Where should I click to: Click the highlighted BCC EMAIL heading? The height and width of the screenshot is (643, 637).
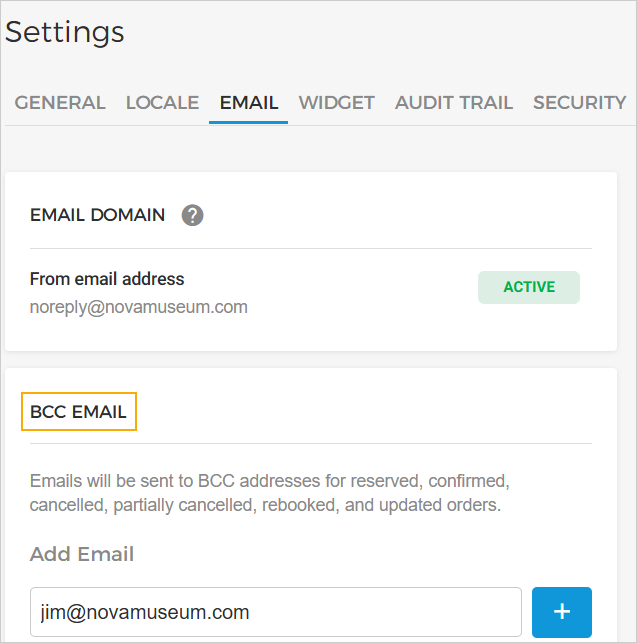click(79, 412)
